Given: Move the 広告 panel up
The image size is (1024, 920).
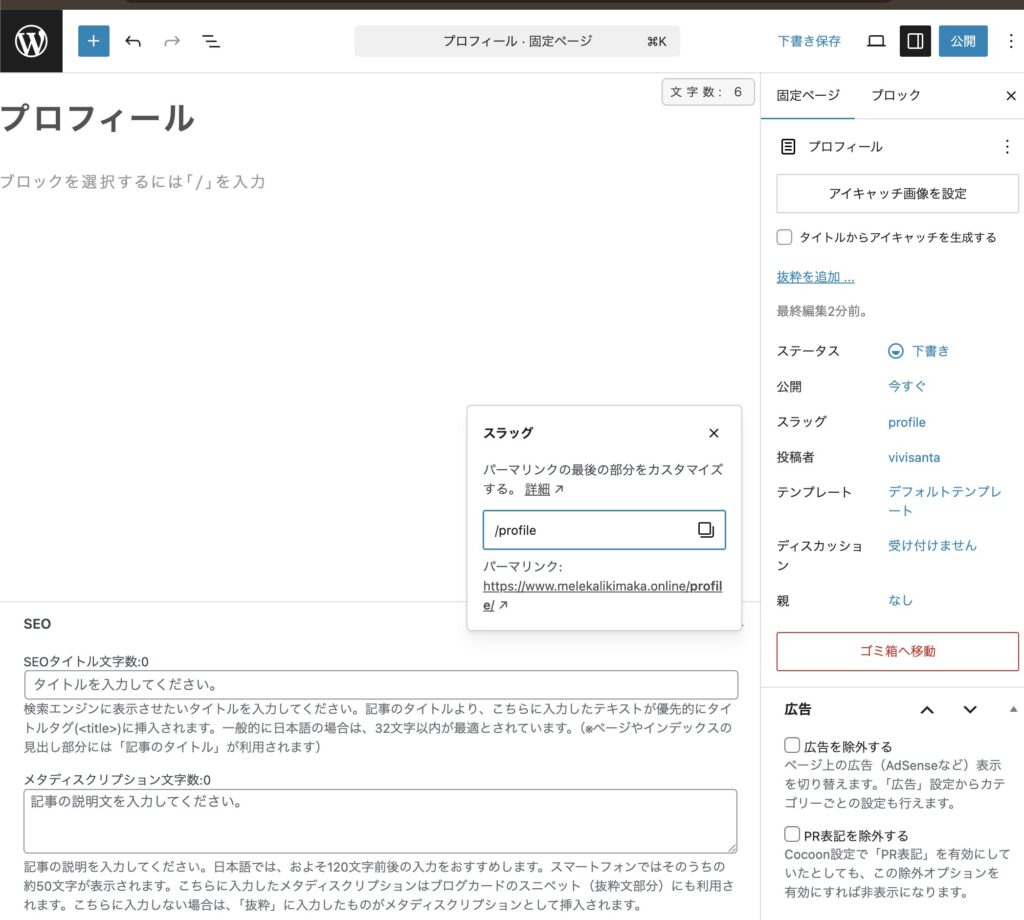Looking at the screenshot, I should [x=926, y=709].
